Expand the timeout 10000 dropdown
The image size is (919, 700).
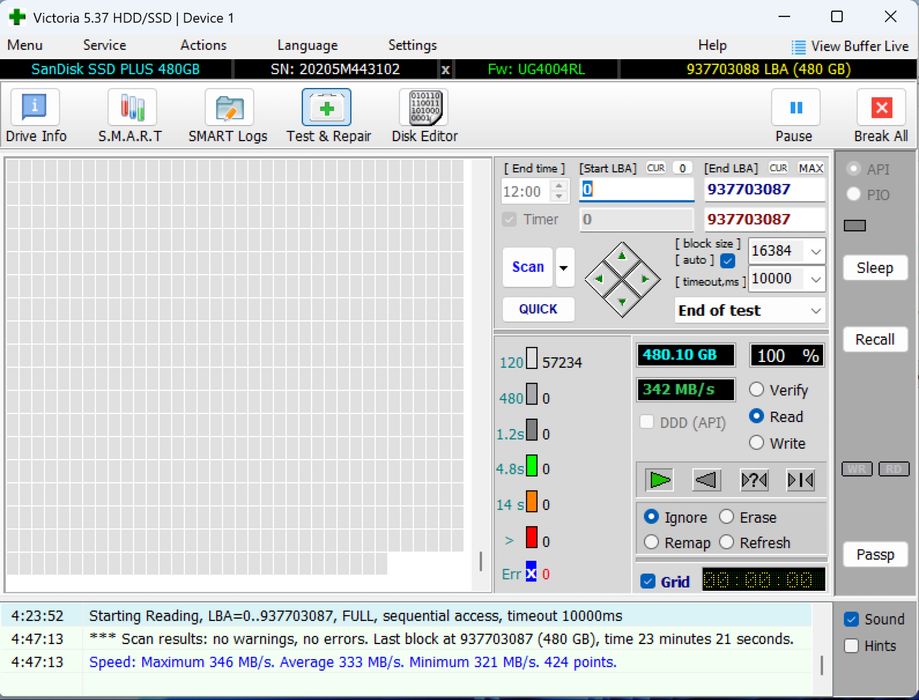[816, 279]
